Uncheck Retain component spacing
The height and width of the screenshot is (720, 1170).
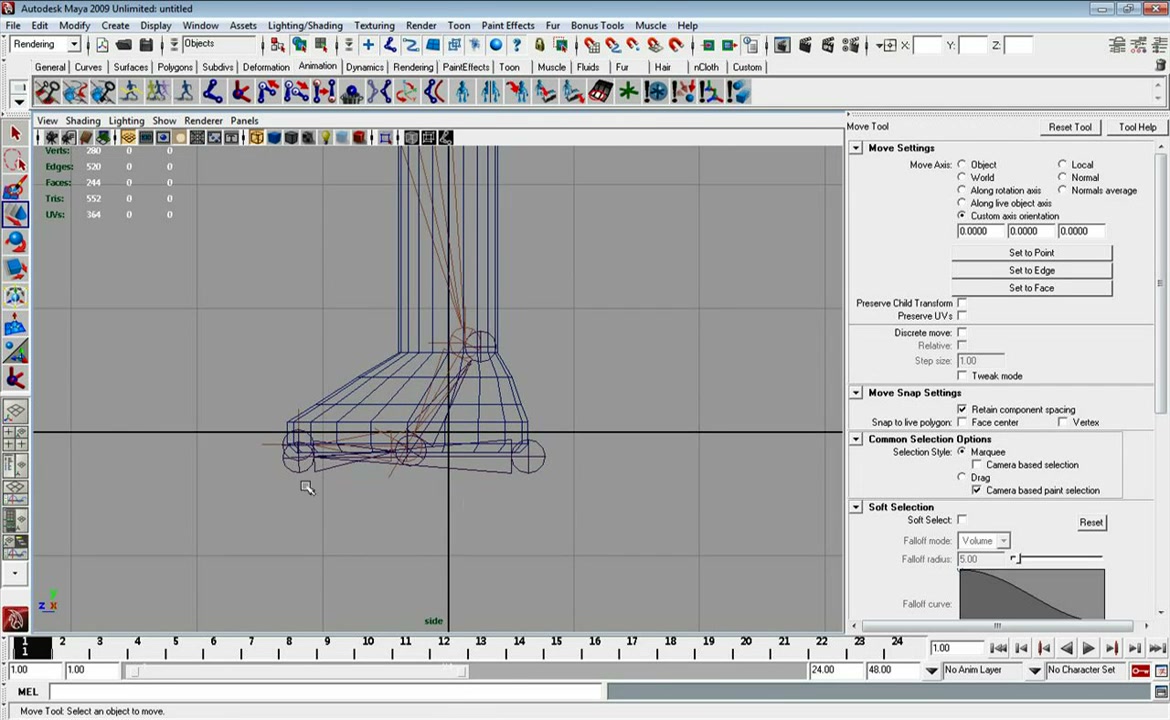click(x=962, y=409)
